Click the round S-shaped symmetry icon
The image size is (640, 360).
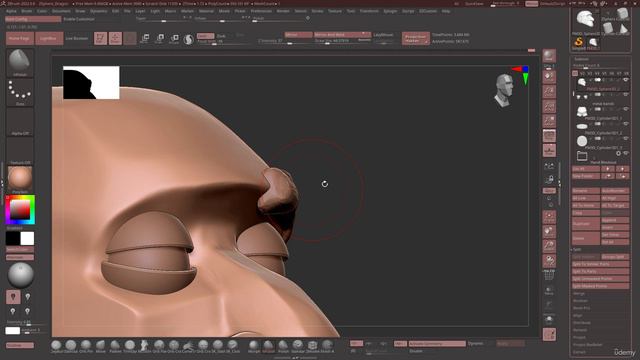189,40
